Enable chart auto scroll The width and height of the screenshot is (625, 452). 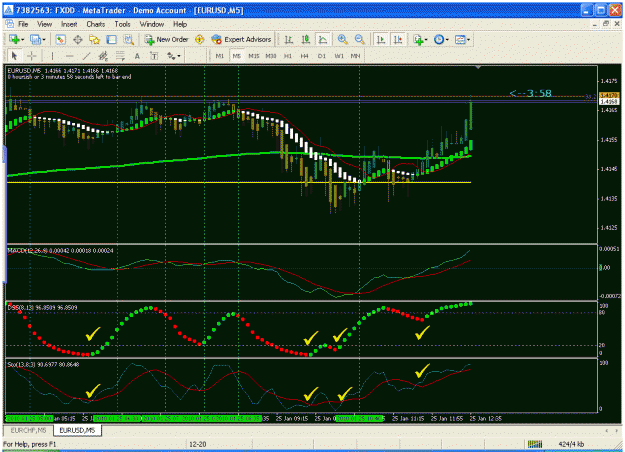tap(381, 39)
